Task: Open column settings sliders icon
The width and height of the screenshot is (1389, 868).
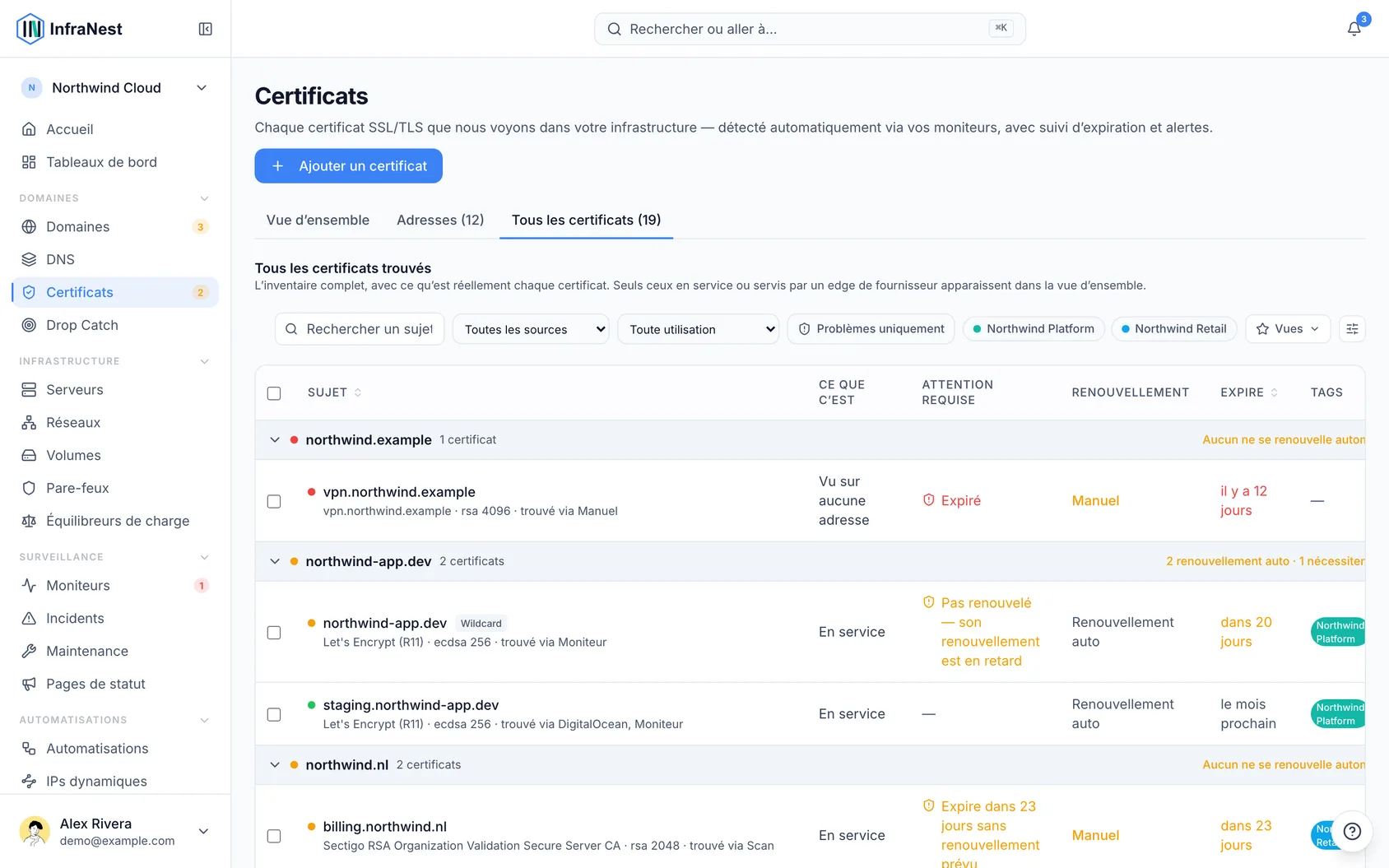Action: [x=1352, y=329]
